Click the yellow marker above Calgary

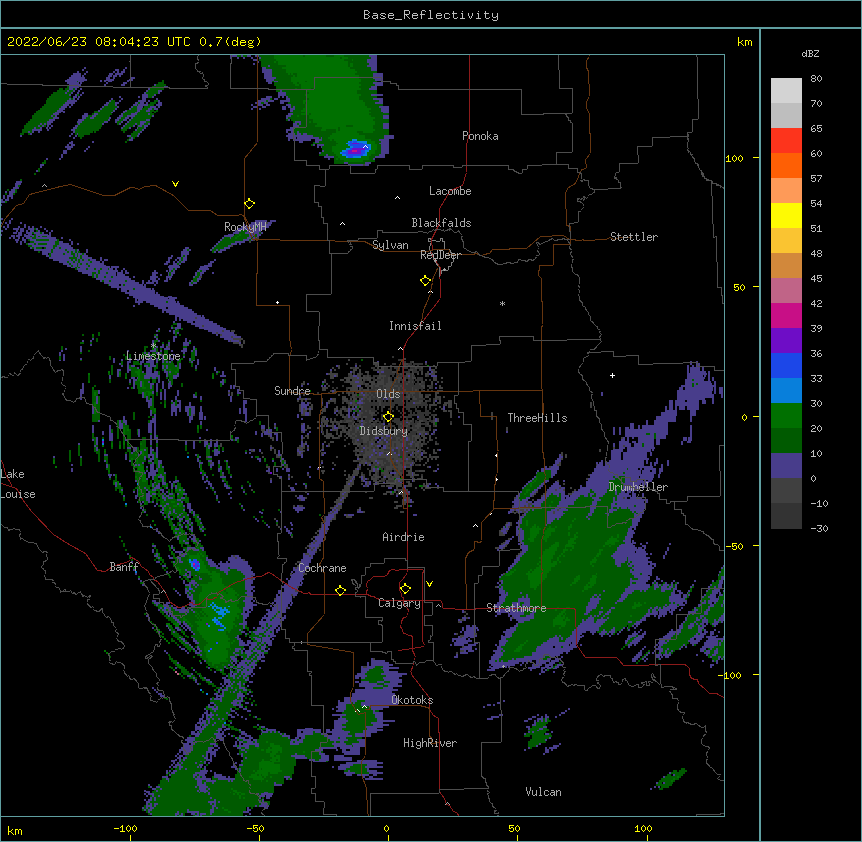pyautogui.click(x=405, y=589)
